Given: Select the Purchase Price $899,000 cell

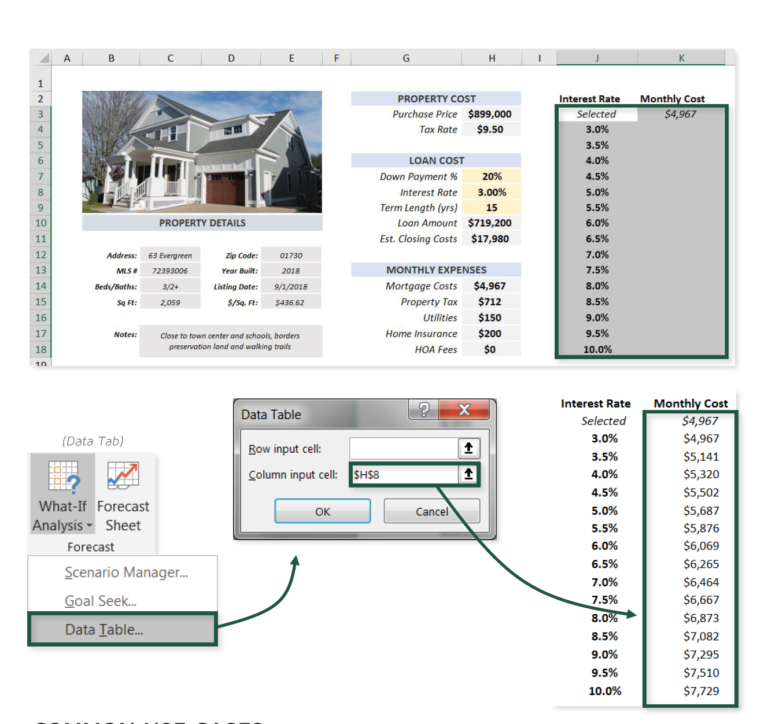Looking at the screenshot, I should [490, 114].
